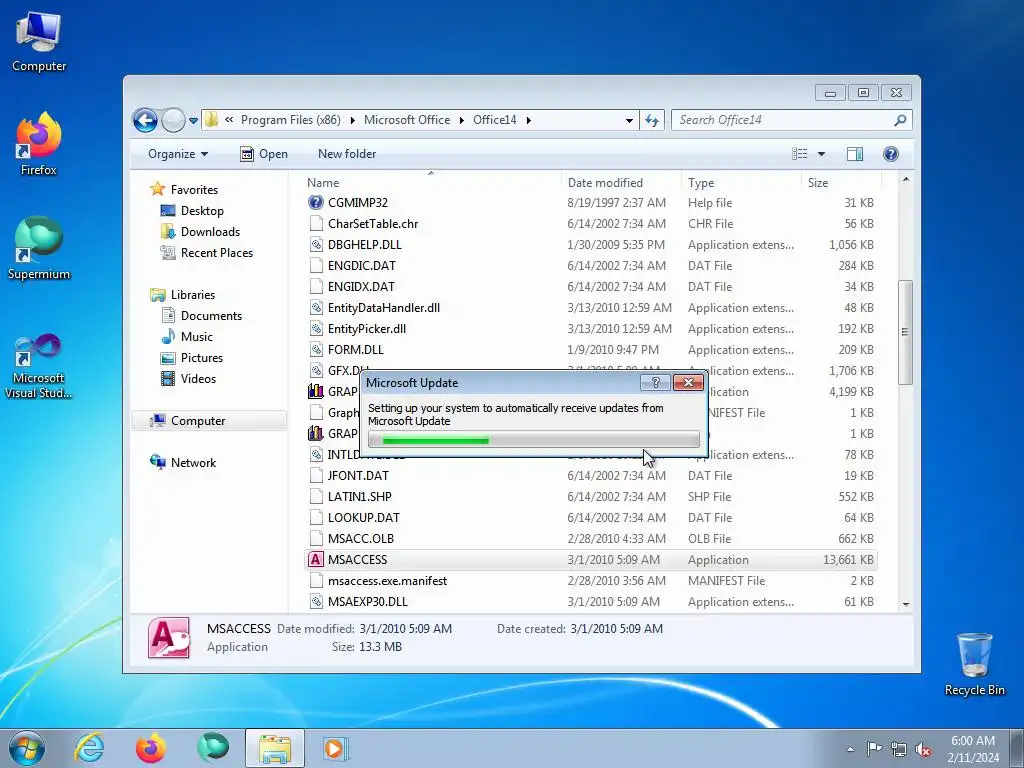Change the view using the view icon
The image size is (1024, 768).
pos(799,154)
